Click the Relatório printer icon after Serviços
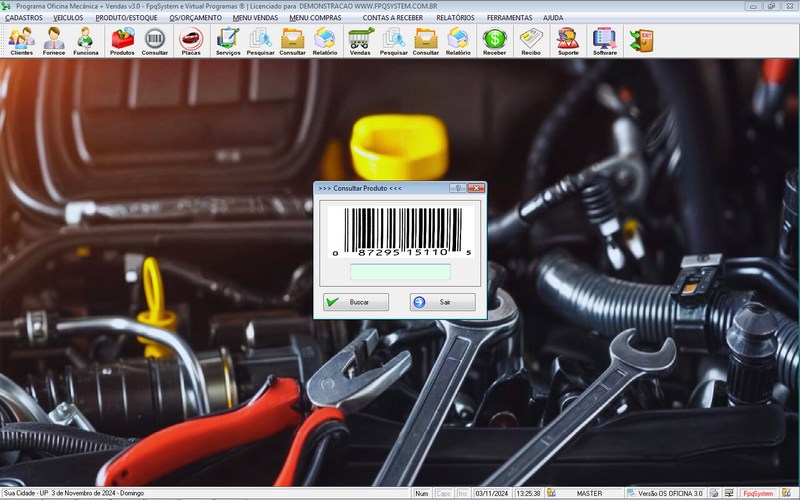The image size is (800, 500). pyautogui.click(x=325, y=41)
